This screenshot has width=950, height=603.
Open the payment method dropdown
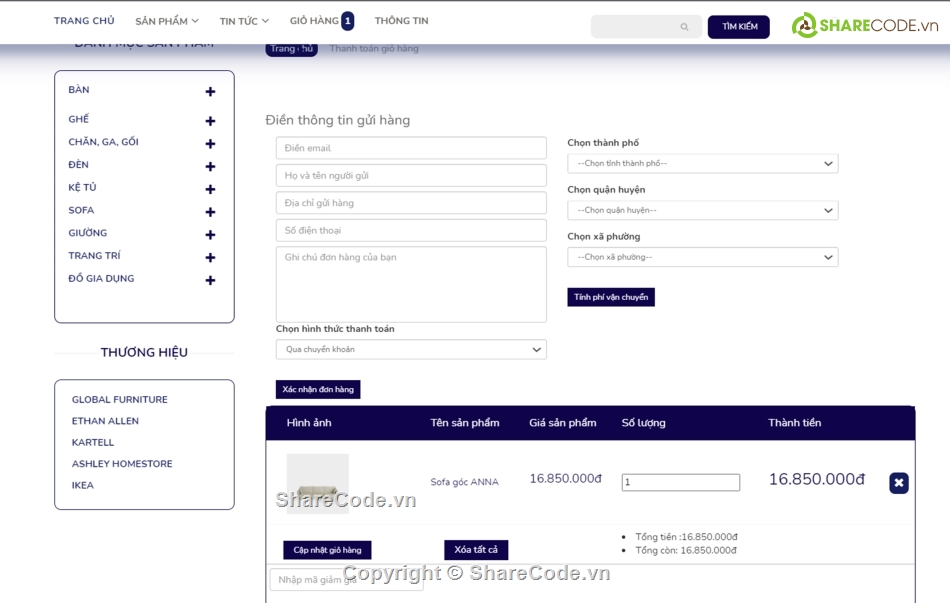(x=411, y=349)
